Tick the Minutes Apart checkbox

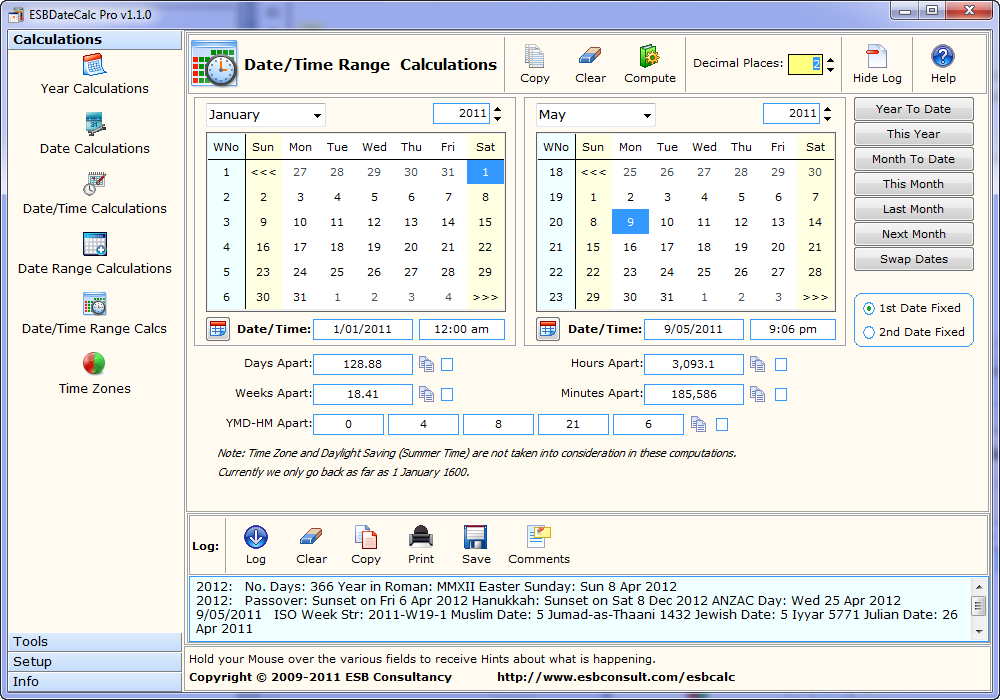(x=781, y=395)
